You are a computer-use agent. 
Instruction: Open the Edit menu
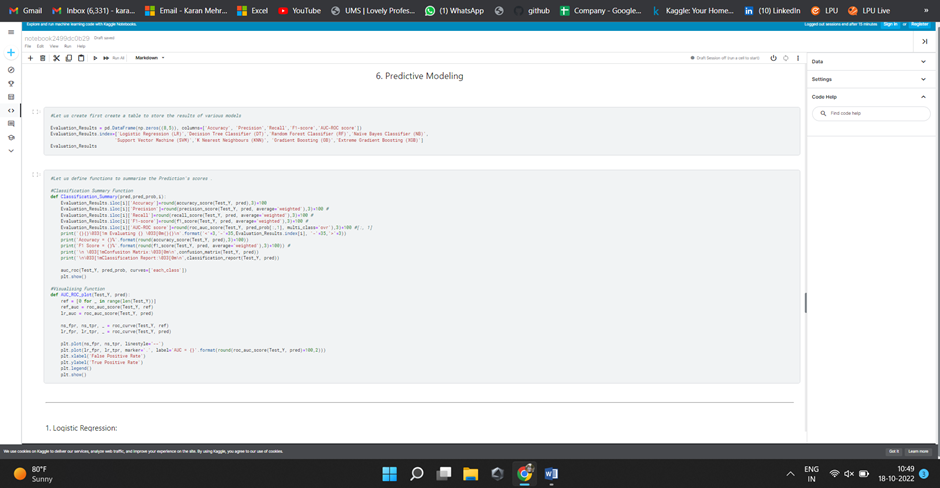40,46
